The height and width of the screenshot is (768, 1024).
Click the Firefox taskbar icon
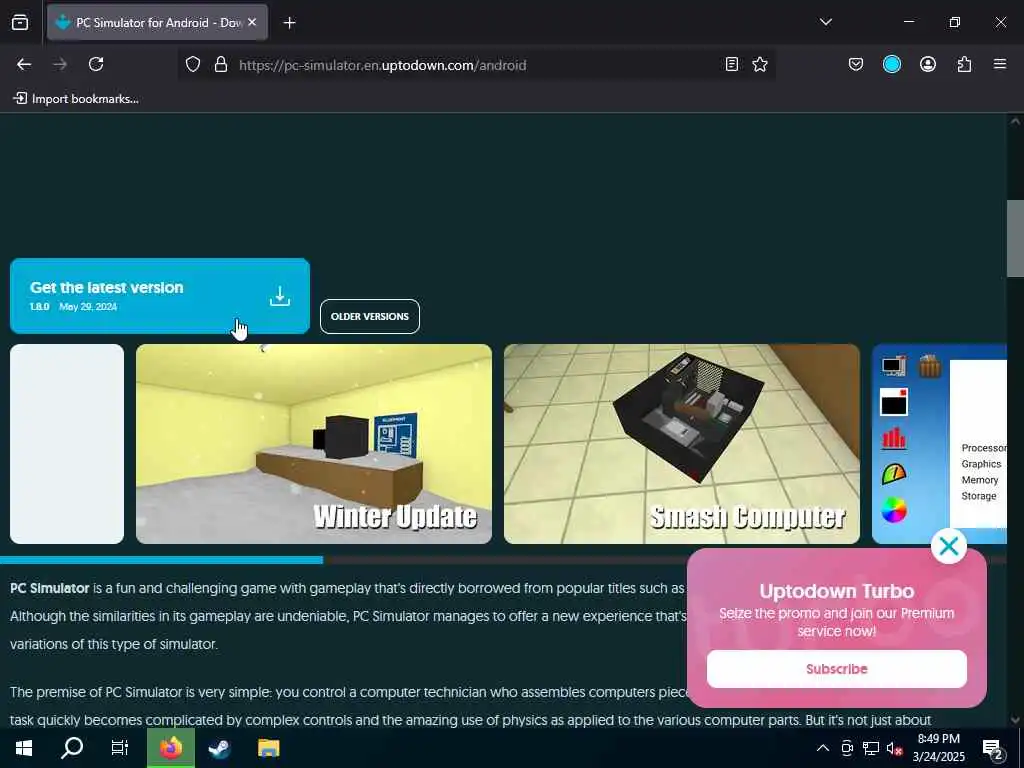[170, 748]
